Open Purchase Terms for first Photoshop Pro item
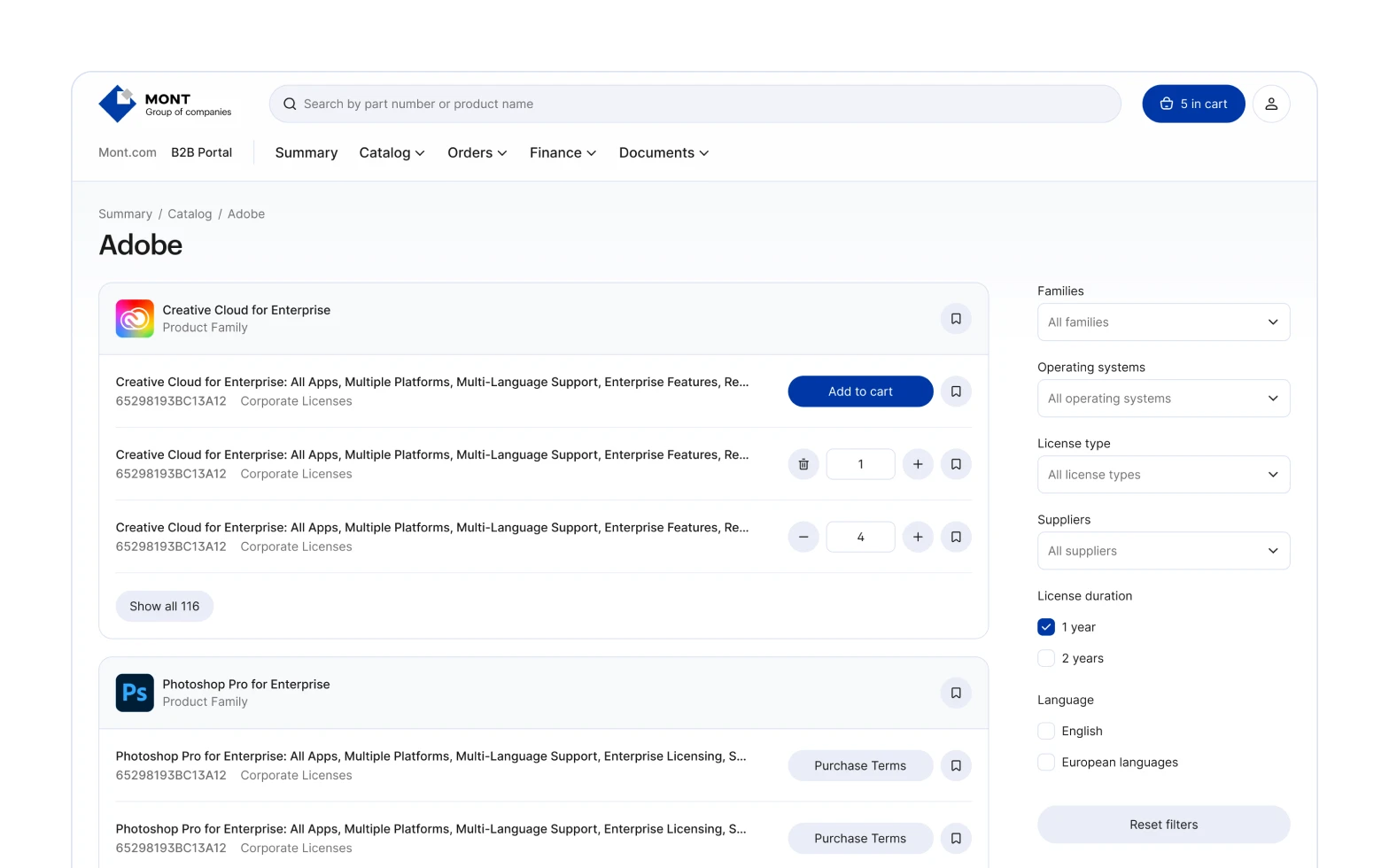The image size is (1389, 868). click(x=860, y=765)
